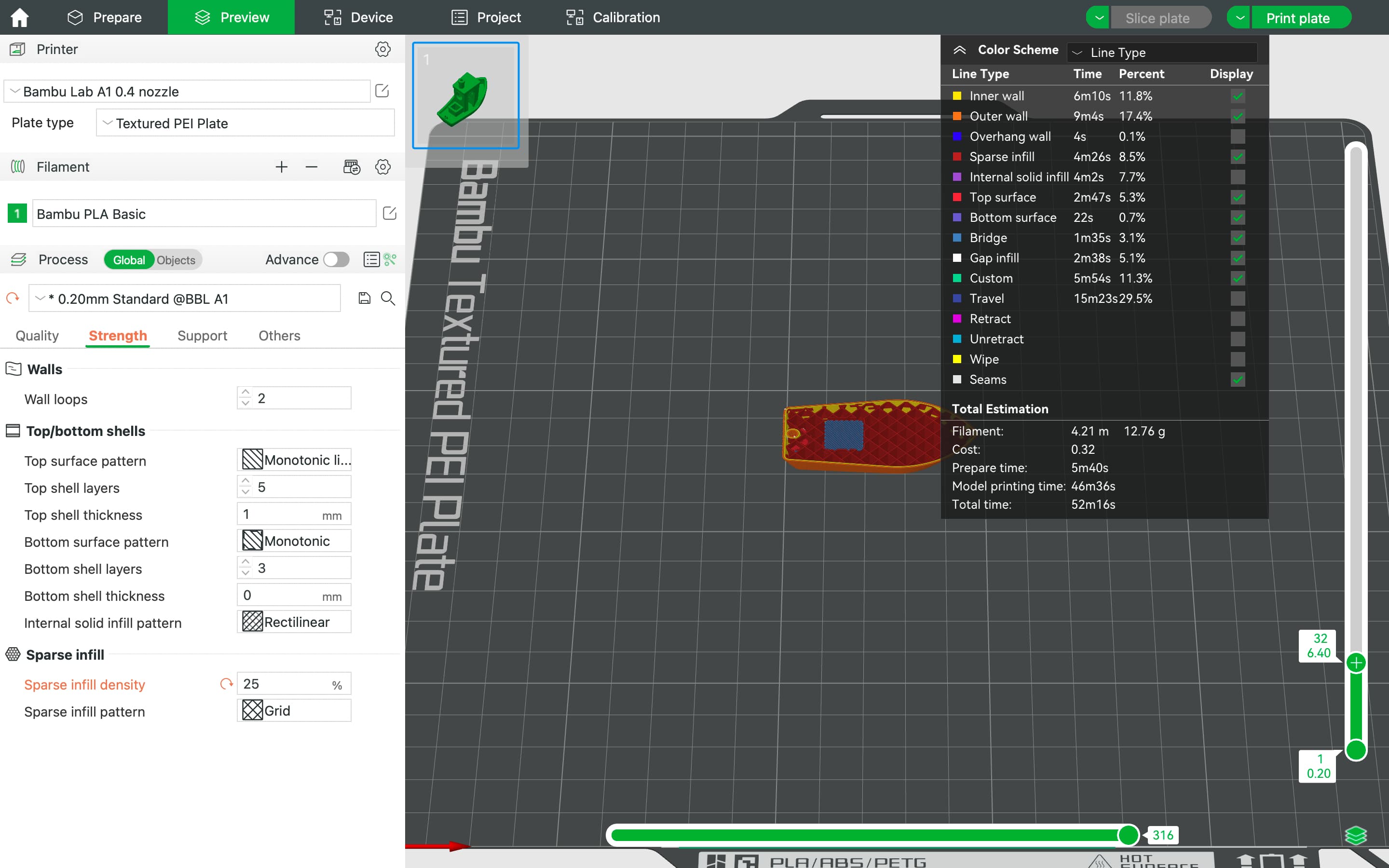Add a filament with the plus icon

[281, 167]
